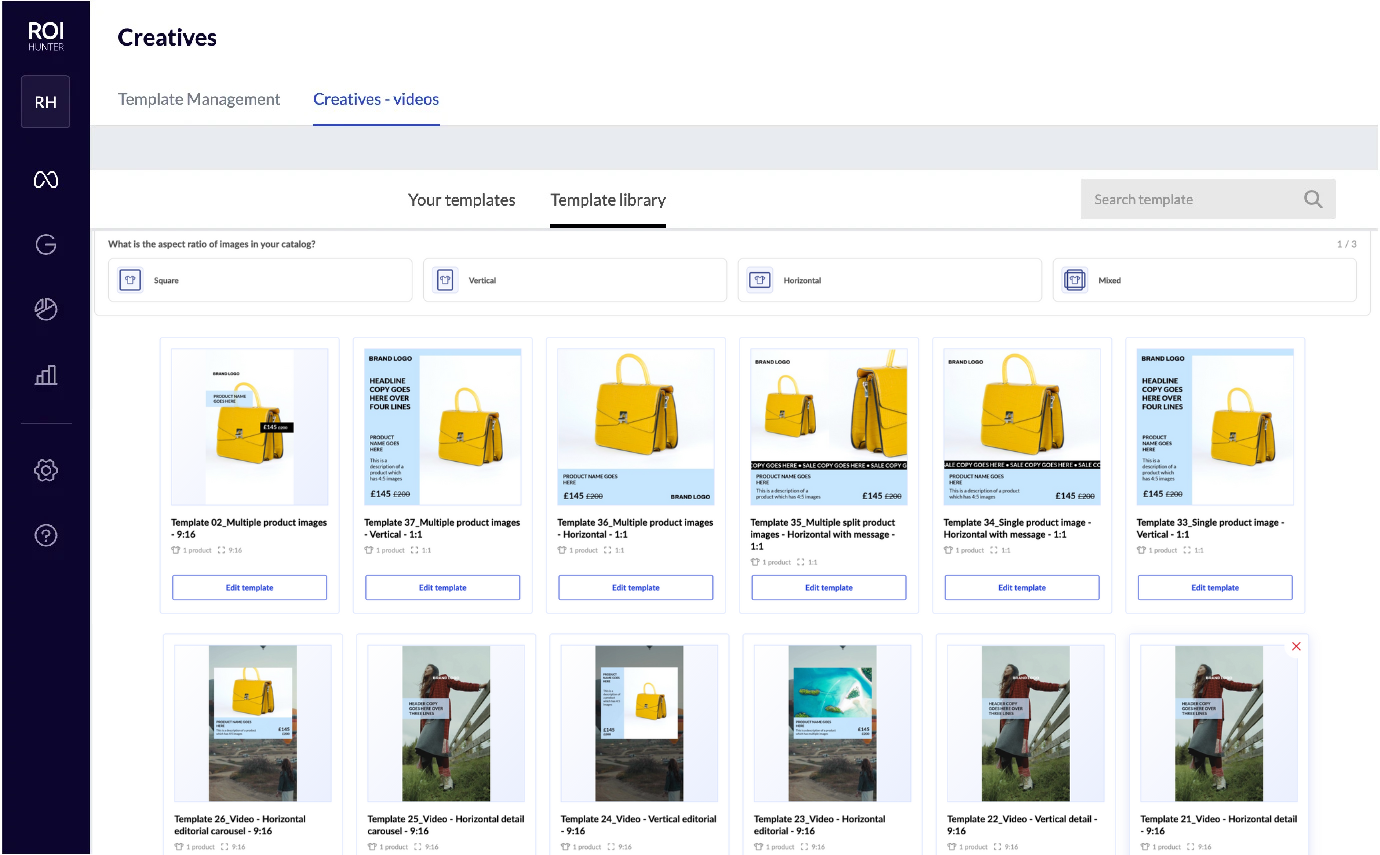Choose Mixed catalog image ratio

(1205, 280)
